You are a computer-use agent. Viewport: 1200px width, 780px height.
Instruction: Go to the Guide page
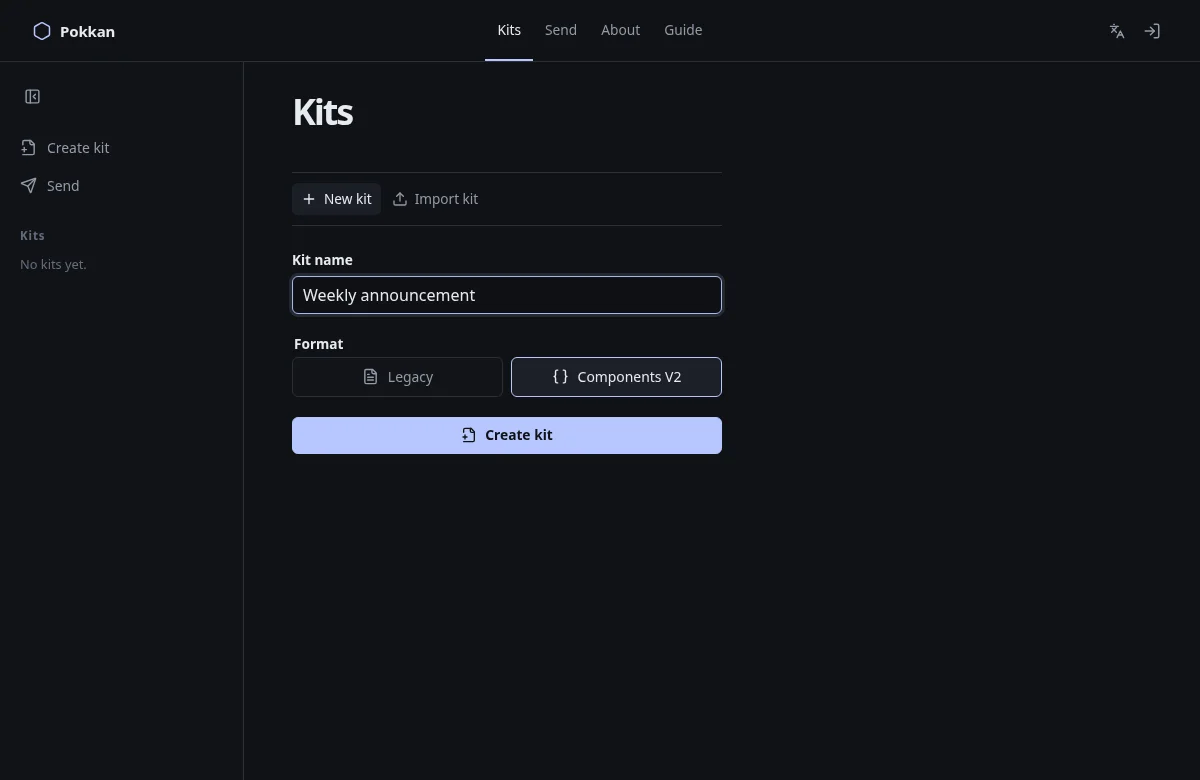(683, 30)
